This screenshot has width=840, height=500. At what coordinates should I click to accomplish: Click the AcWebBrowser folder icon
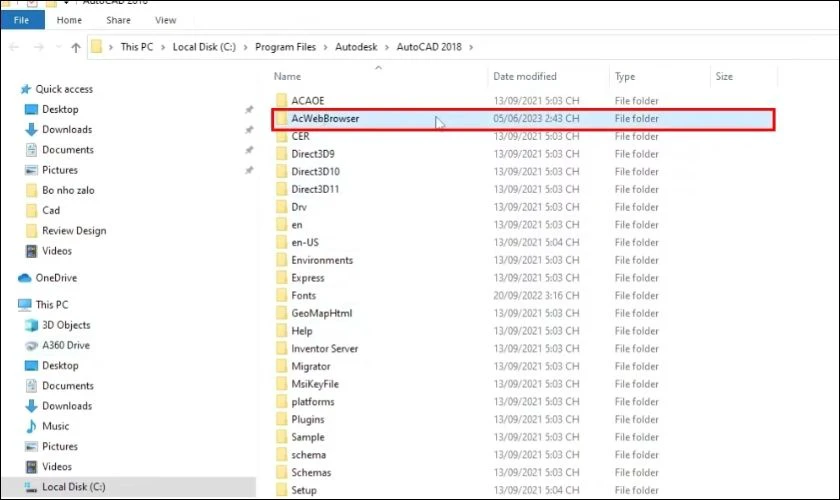280,118
